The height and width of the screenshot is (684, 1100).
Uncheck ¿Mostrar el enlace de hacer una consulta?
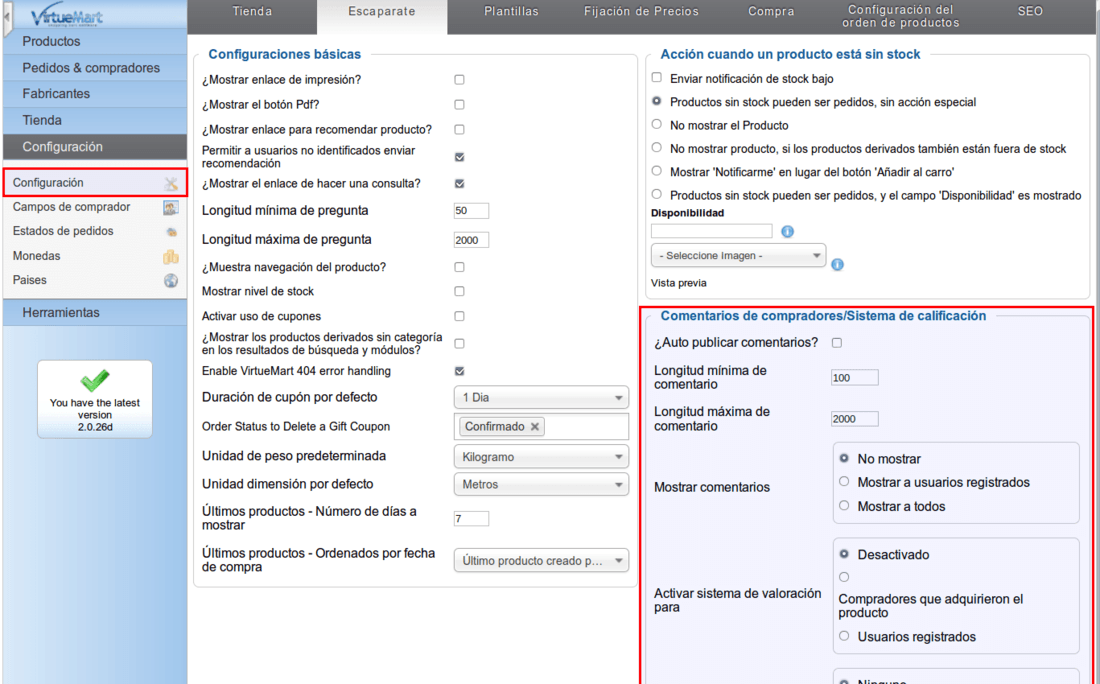[x=460, y=184]
